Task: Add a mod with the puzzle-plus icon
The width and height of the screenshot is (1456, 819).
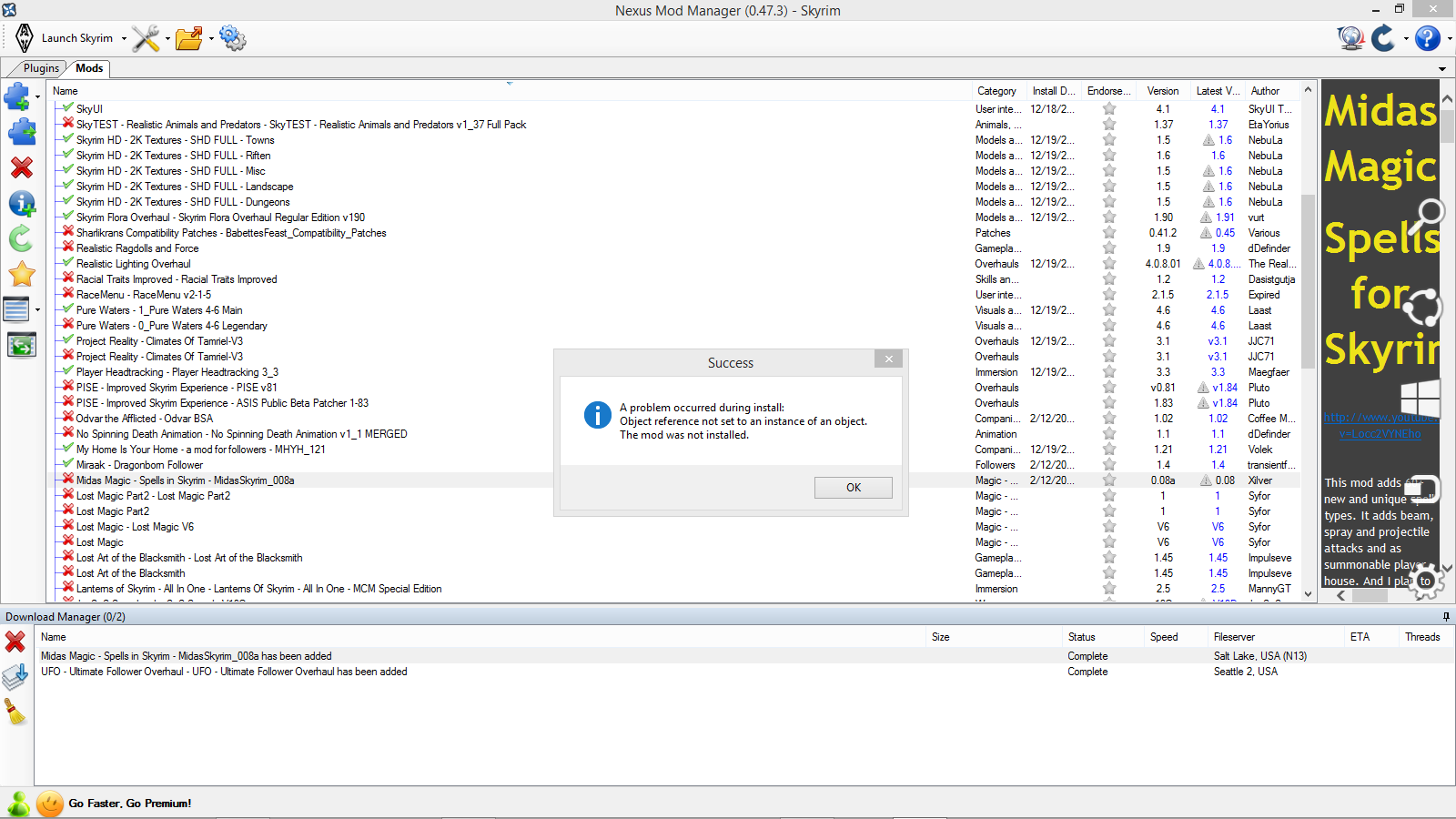Action: click(x=17, y=96)
